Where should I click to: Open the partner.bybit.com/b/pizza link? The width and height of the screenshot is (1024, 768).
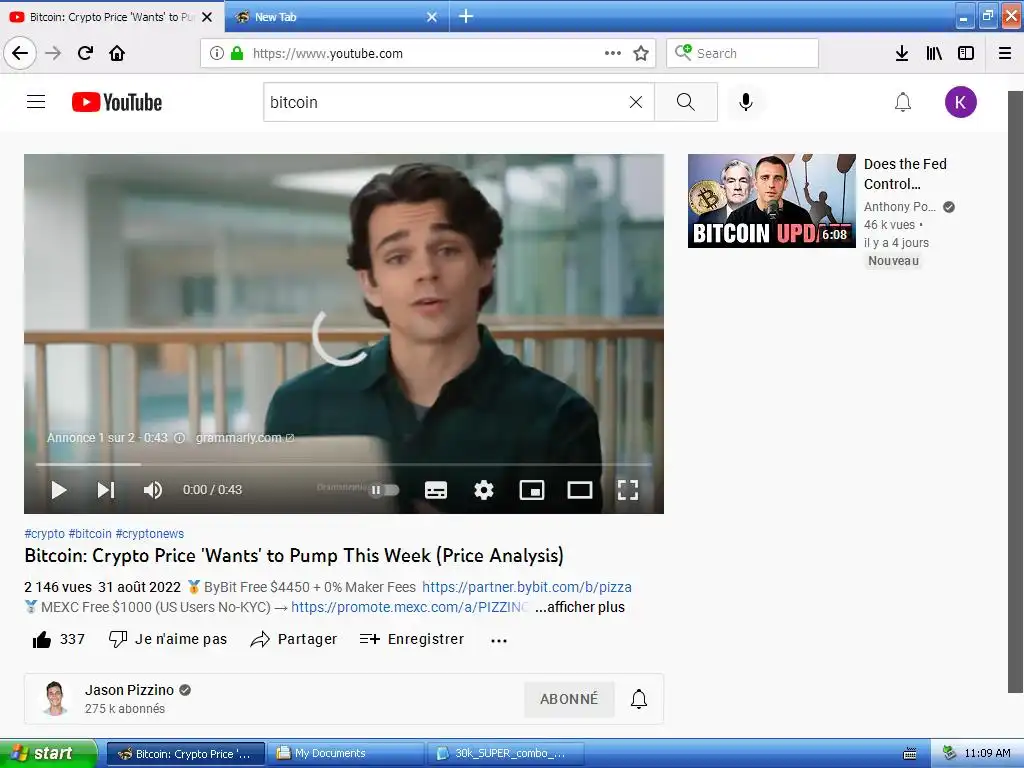click(x=526, y=587)
